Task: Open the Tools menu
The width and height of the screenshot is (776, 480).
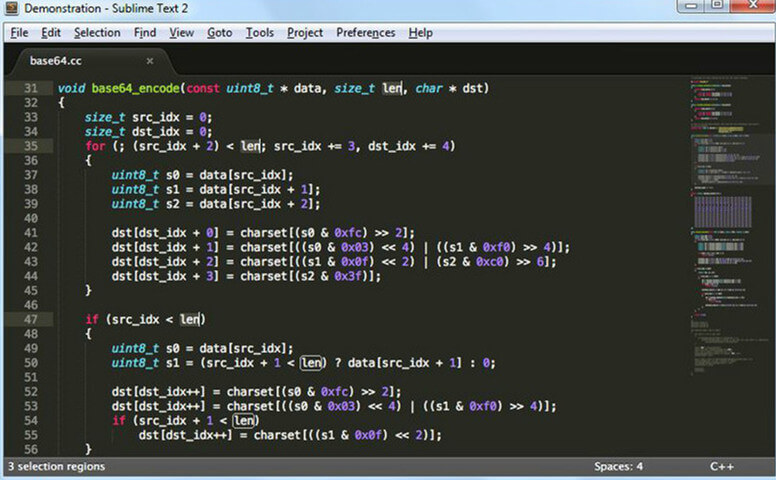Action: (x=260, y=33)
